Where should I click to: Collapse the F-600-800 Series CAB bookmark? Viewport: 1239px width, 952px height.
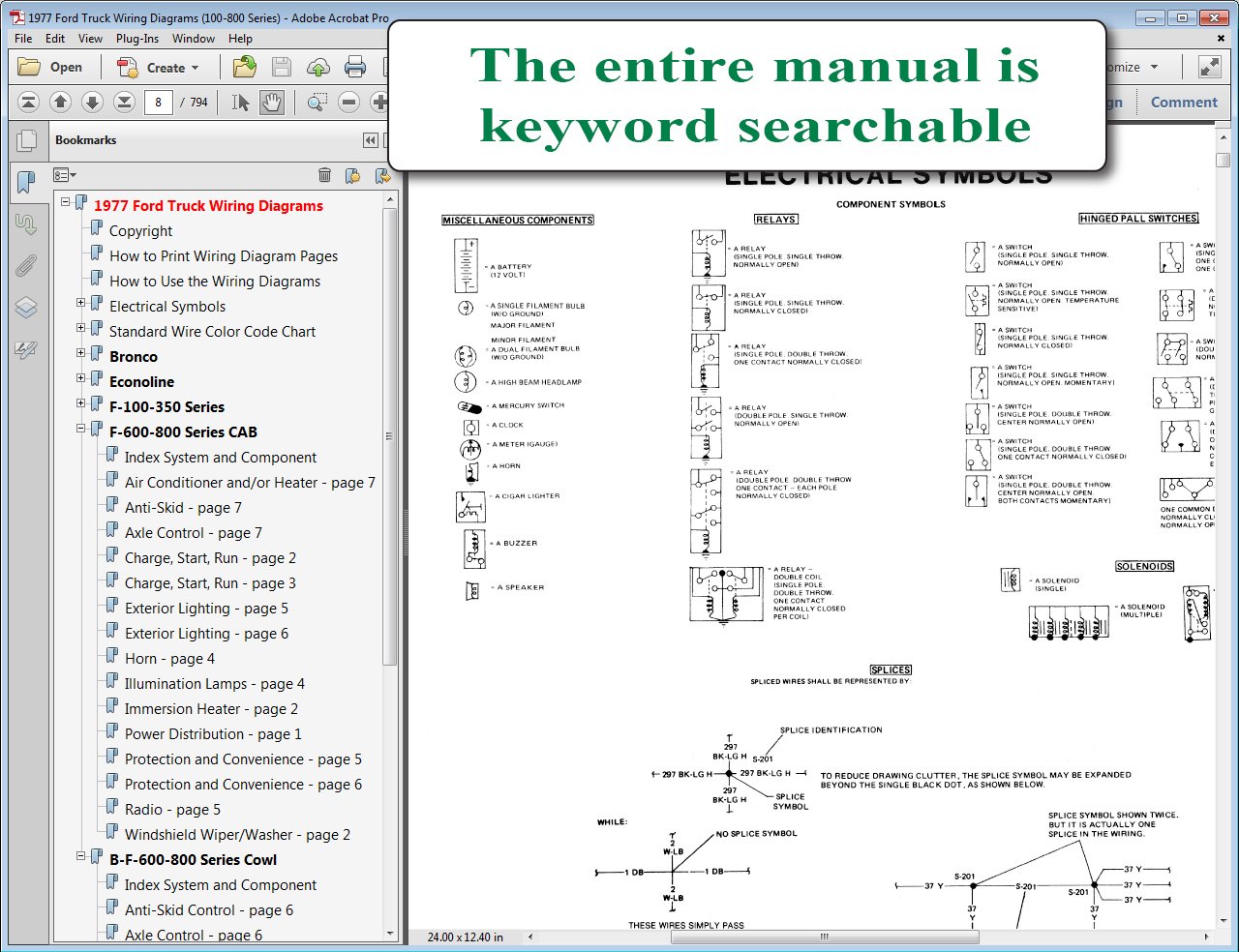coord(81,430)
